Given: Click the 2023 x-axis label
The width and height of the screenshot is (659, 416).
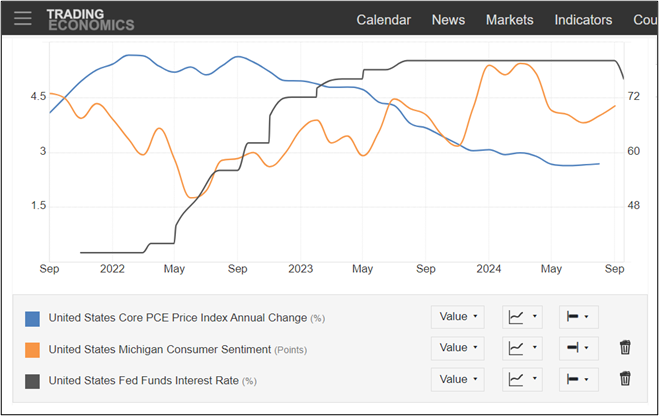Looking at the screenshot, I should 301,269.
